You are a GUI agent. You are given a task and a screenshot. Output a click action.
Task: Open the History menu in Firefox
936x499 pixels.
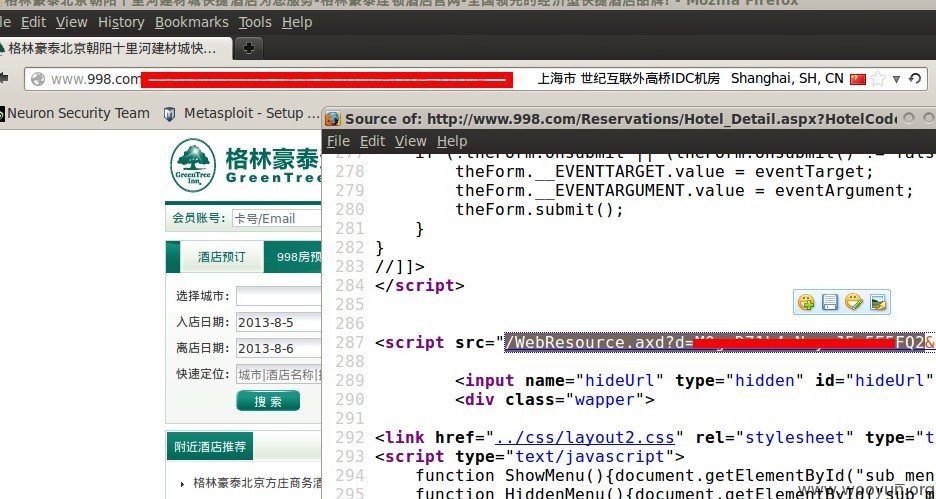(x=121, y=22)
